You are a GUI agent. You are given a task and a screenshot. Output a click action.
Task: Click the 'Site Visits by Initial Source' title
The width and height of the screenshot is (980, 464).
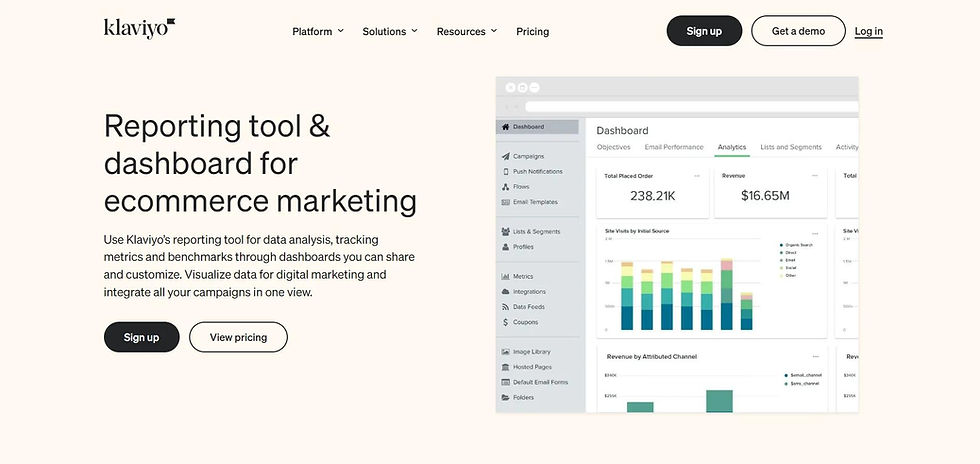[x=636, y=231]
